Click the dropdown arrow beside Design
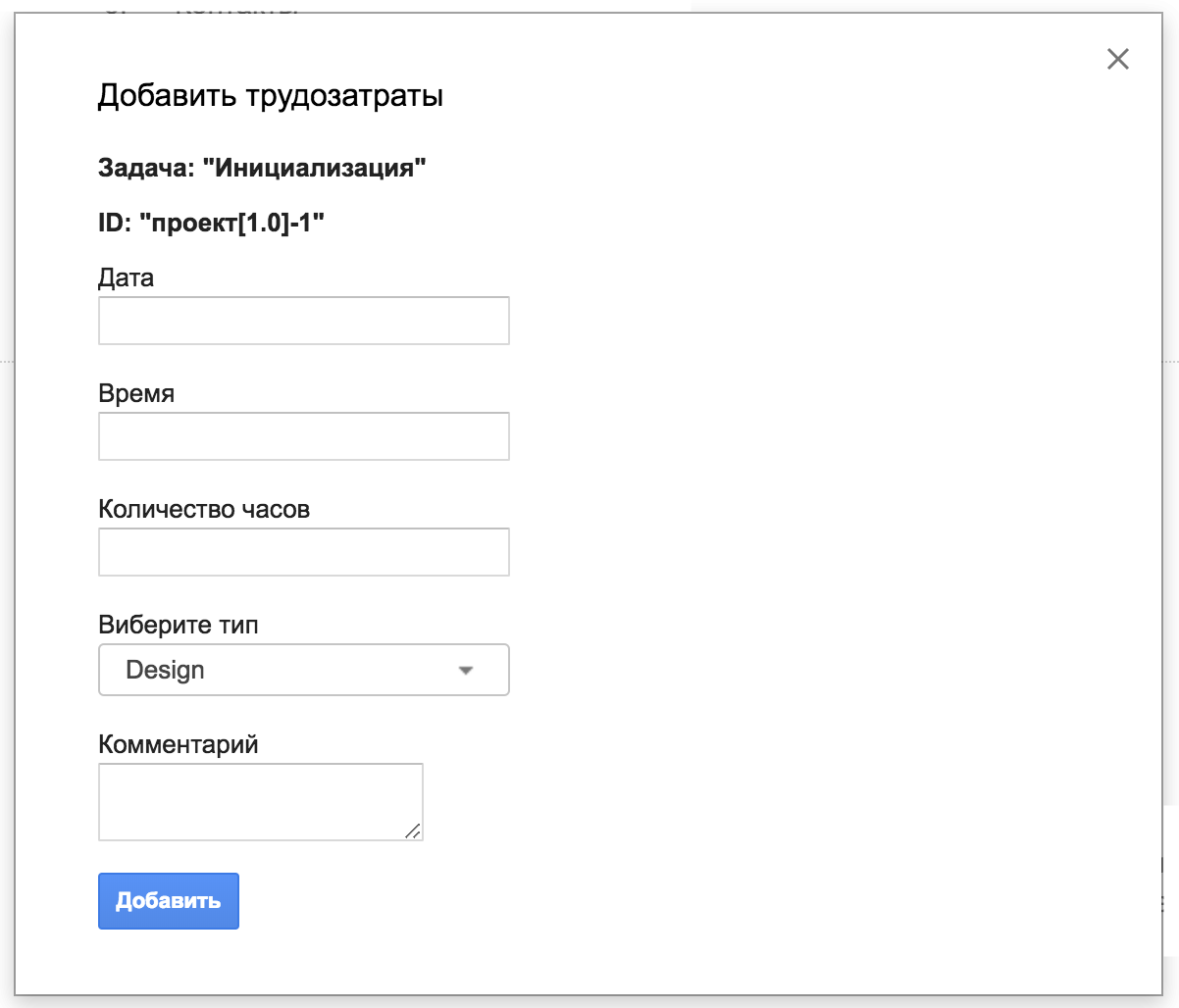The image size is (1179, 1008). click(x=466, y=671)
